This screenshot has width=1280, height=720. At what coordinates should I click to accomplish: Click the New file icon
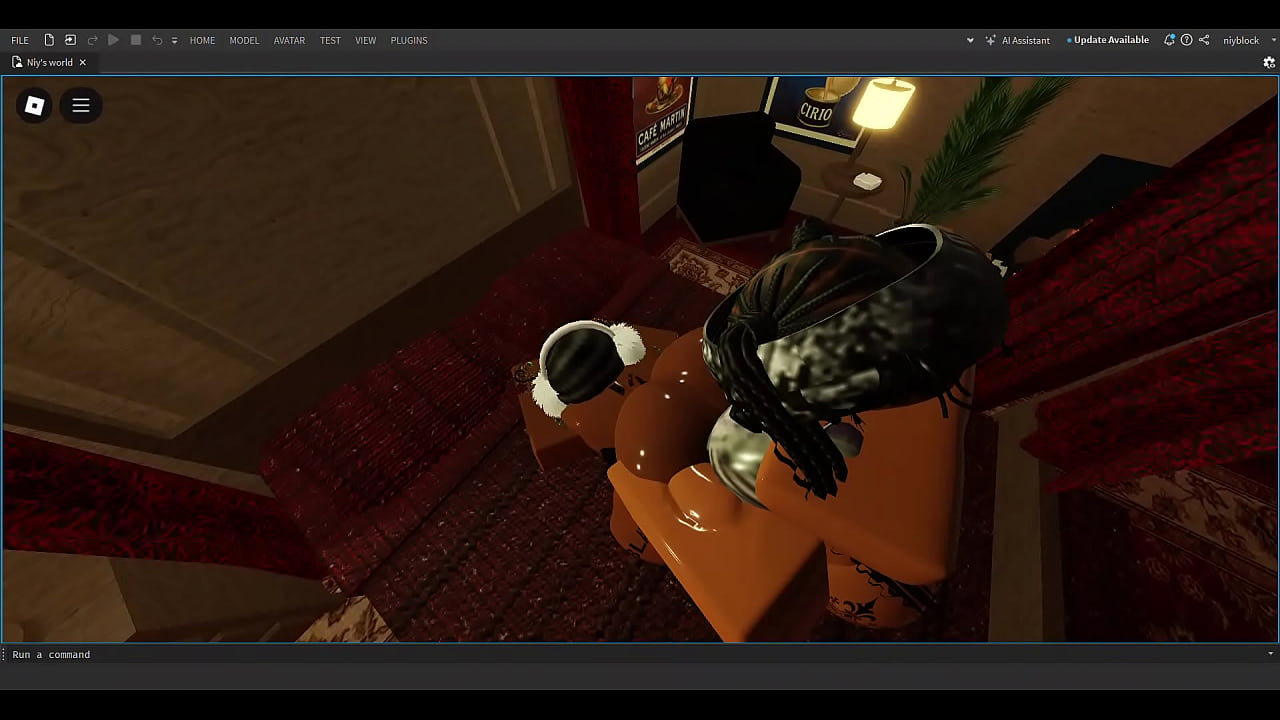(49, 40)
